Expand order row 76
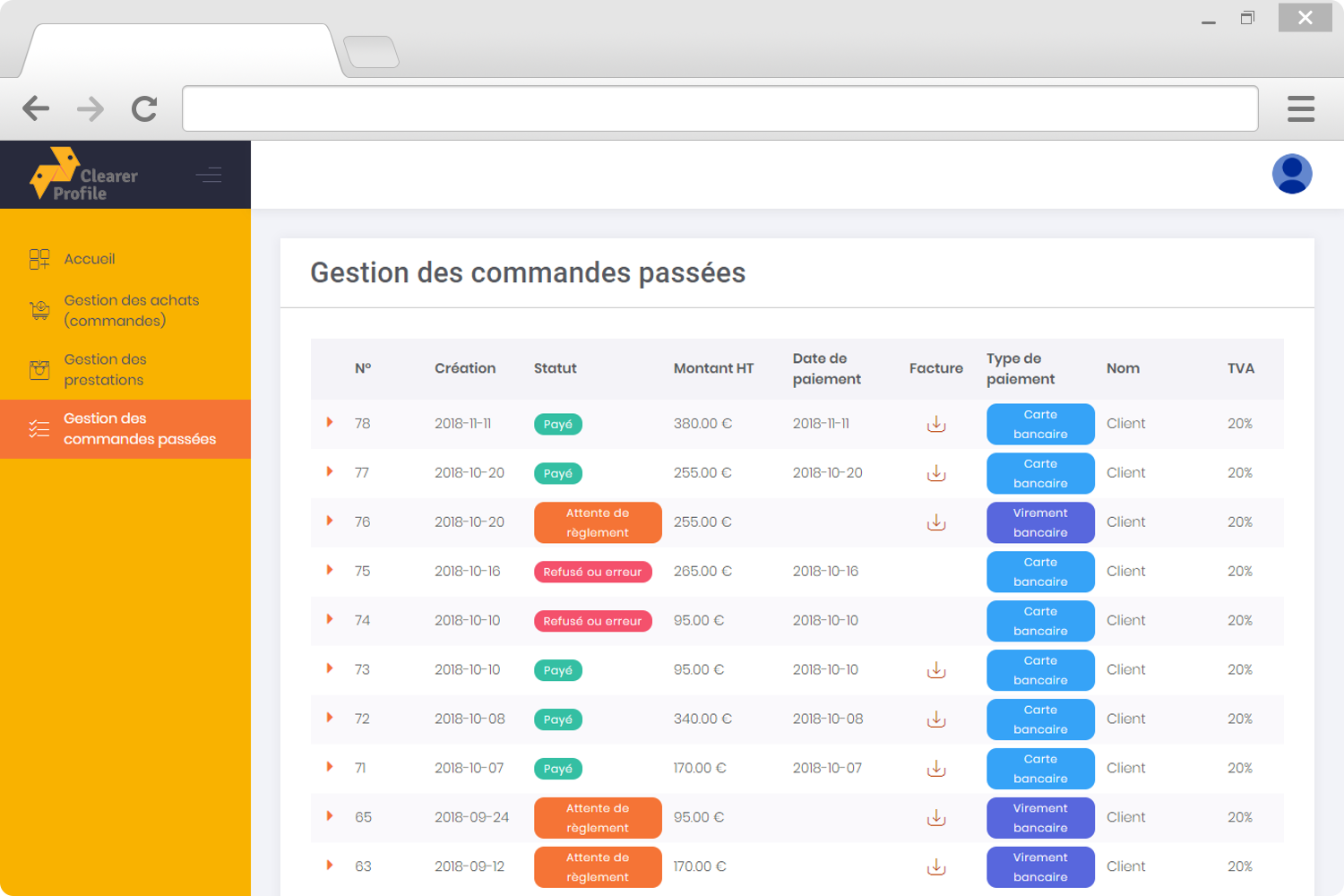The width and height of the screenshot is (1344, 896). (x=330, y=521)
